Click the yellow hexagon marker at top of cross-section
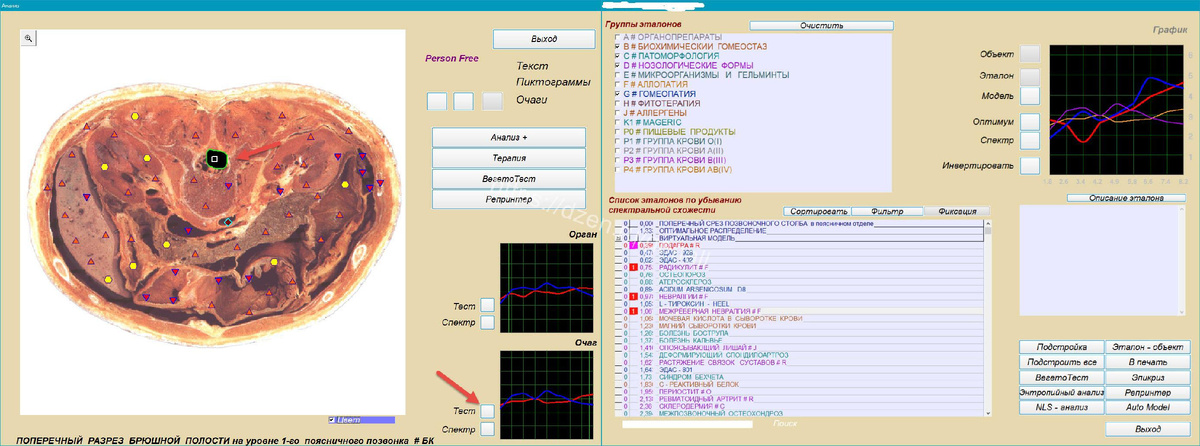 pyautogui.click(x=136, y=117)
